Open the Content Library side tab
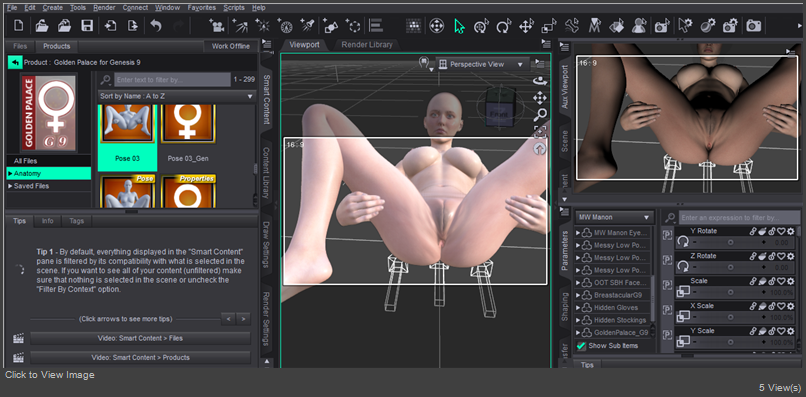Image resolution: width=806 pixels, height=397 pixels. pos(266,173)
